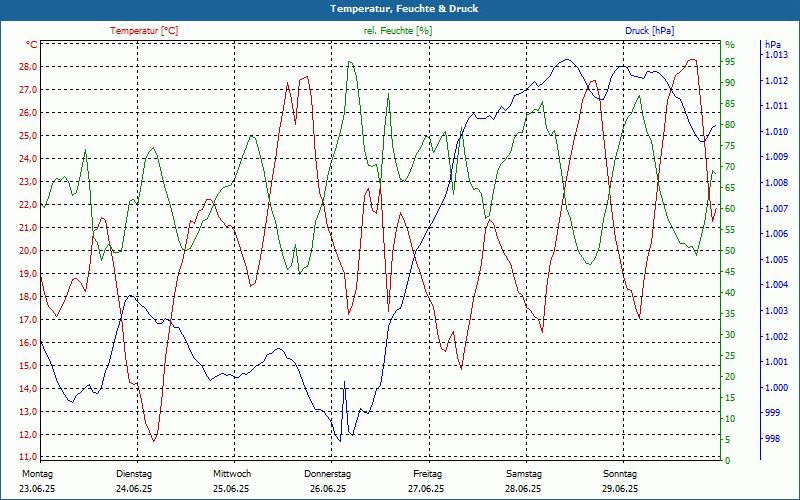800x500 pixels.
Task: Click the '1.013' pressure axis value
Action: pyautogui.click(x=776, y=55)
